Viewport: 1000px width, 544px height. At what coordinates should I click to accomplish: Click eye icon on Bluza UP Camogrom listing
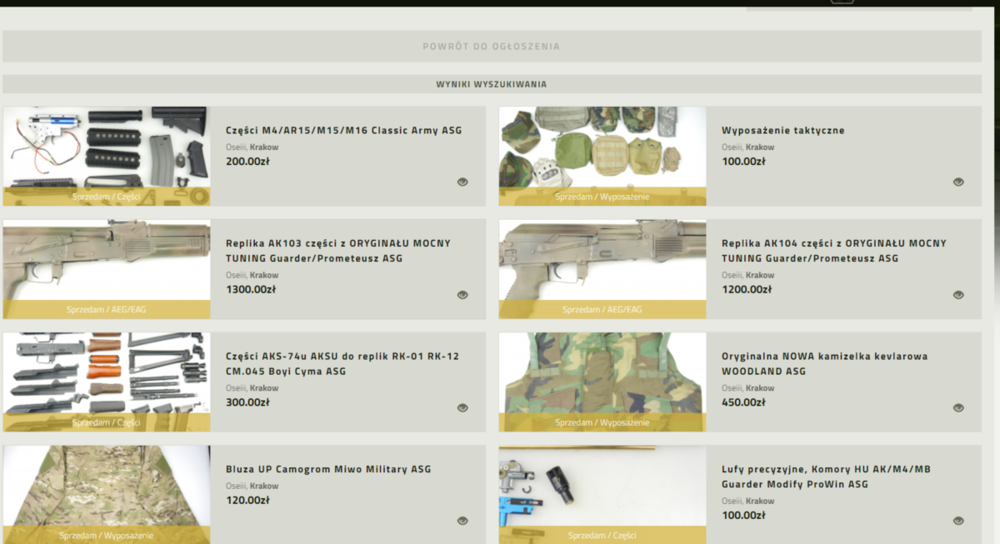point(462,520)
